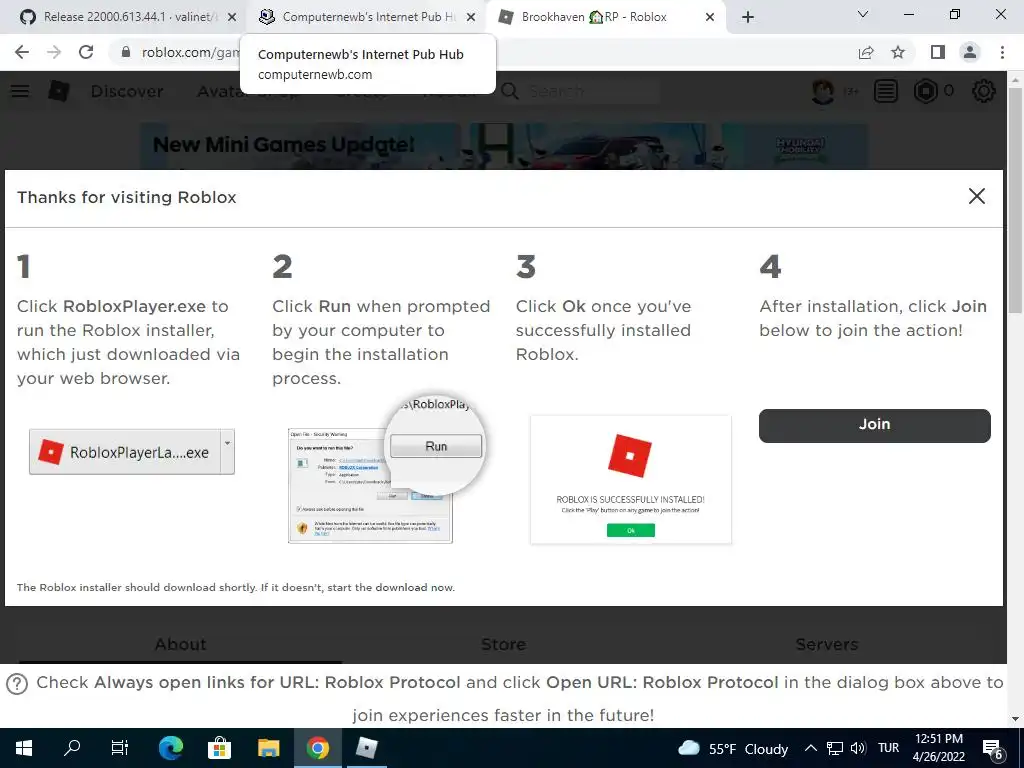
Task: Close the Brookhaven RP Roblox tab
Action: 710,18
